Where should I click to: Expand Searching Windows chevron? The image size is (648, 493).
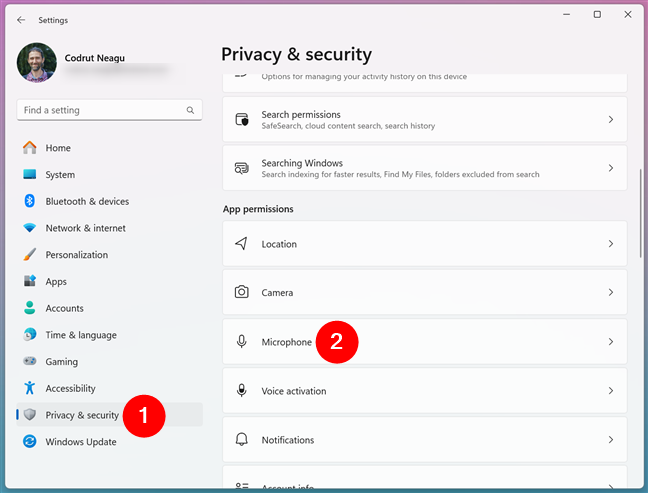click(611, 168)
